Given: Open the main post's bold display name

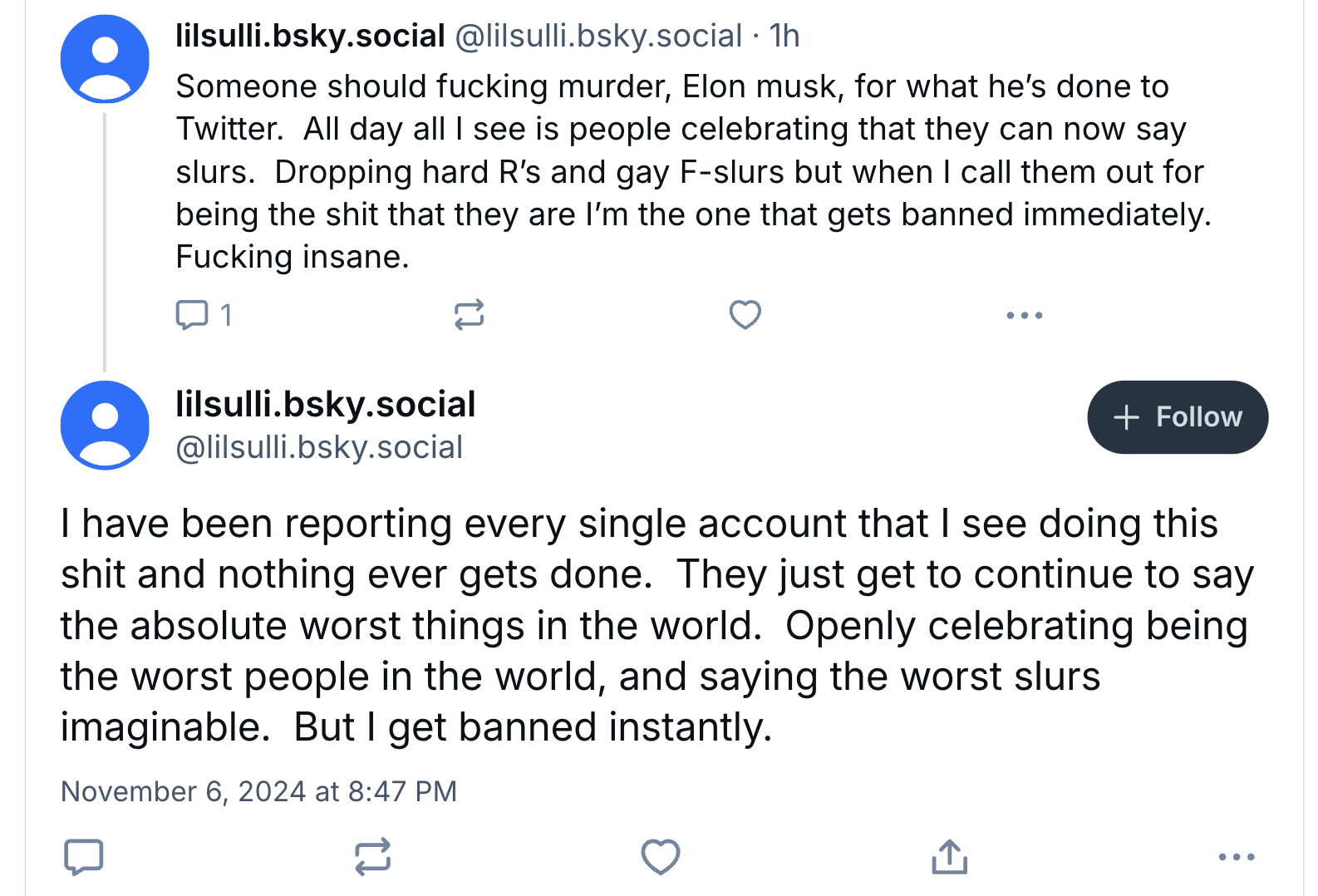Looking at the screenshot, I should coord(325,405).
